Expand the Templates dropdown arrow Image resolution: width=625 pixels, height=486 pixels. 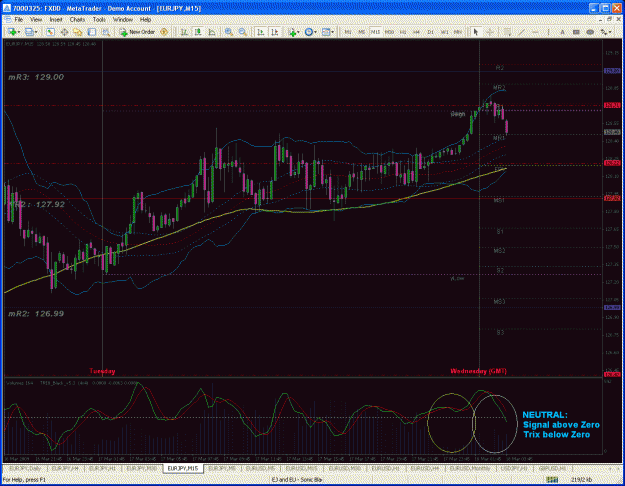click(x=333, y=32)
